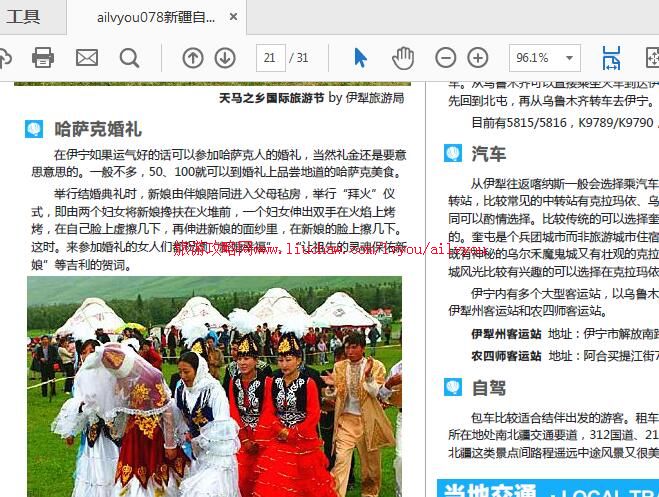This screenshot has height=497, width=659.
Task: Go to next page with down arrow
Action: coord(225,58)
